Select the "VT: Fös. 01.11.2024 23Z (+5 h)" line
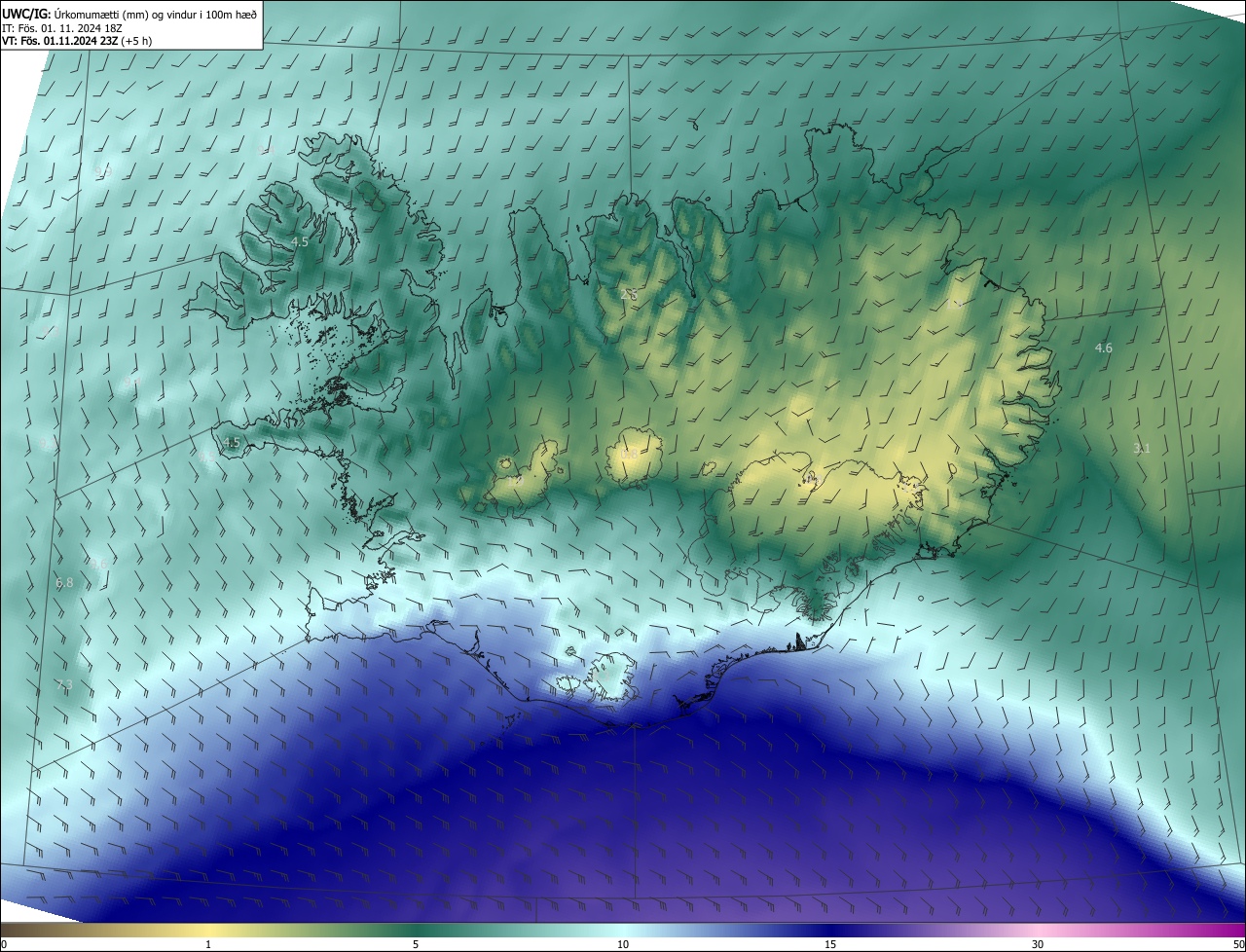Screen dimensions: 1246x952 [x=77, y=41]
